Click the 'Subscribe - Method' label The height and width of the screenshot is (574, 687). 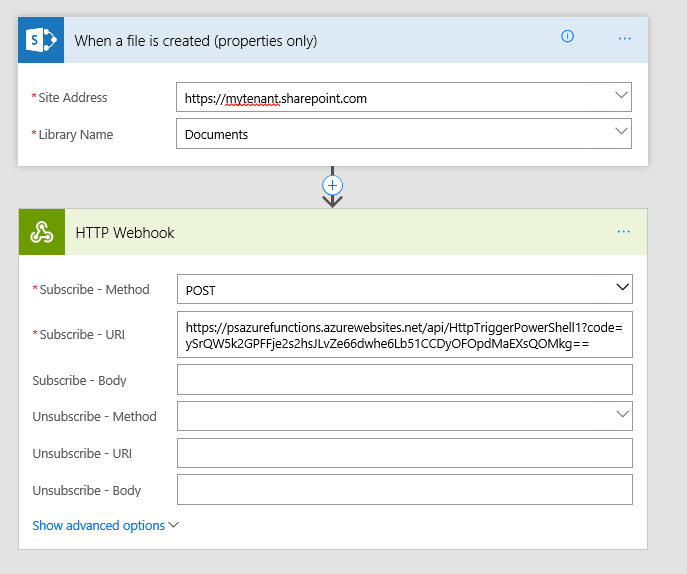click(x=95, y=290)
